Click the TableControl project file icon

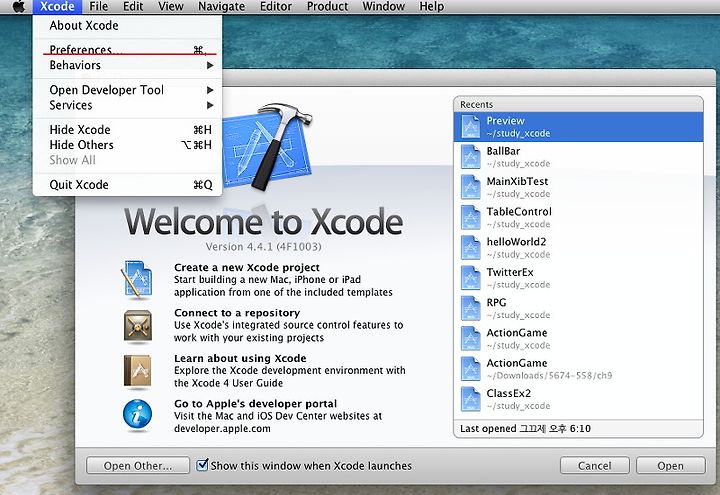[471, 218]
